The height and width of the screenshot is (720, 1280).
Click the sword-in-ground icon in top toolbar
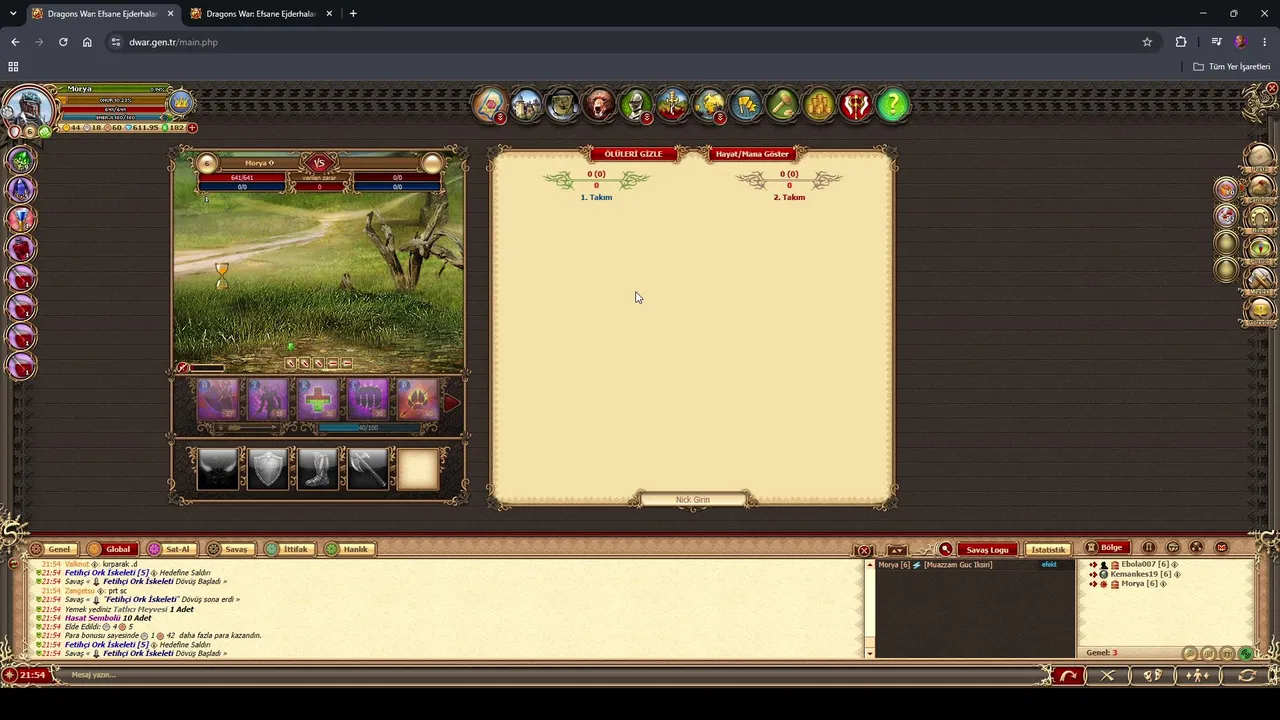click(x=672, y=104)
